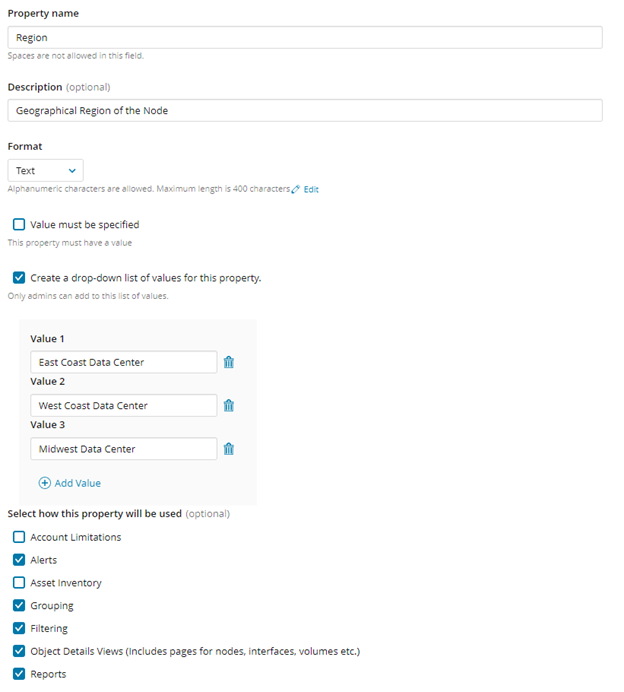Click the pencil icon beside Edit

click(296, 189)
